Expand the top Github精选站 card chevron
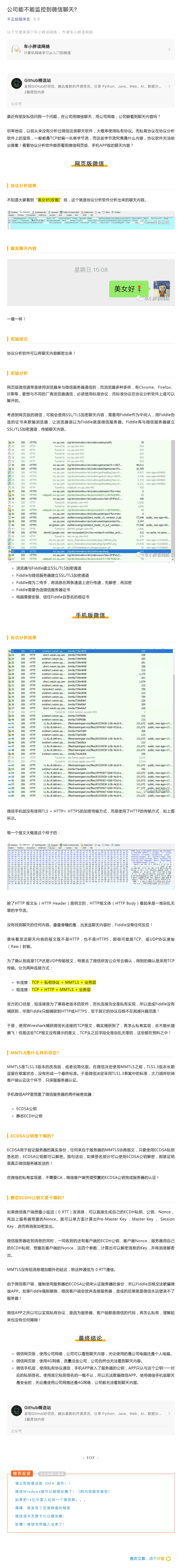Image resolution: width=182 pixels, height=1568 pixels. pos(169,86)
